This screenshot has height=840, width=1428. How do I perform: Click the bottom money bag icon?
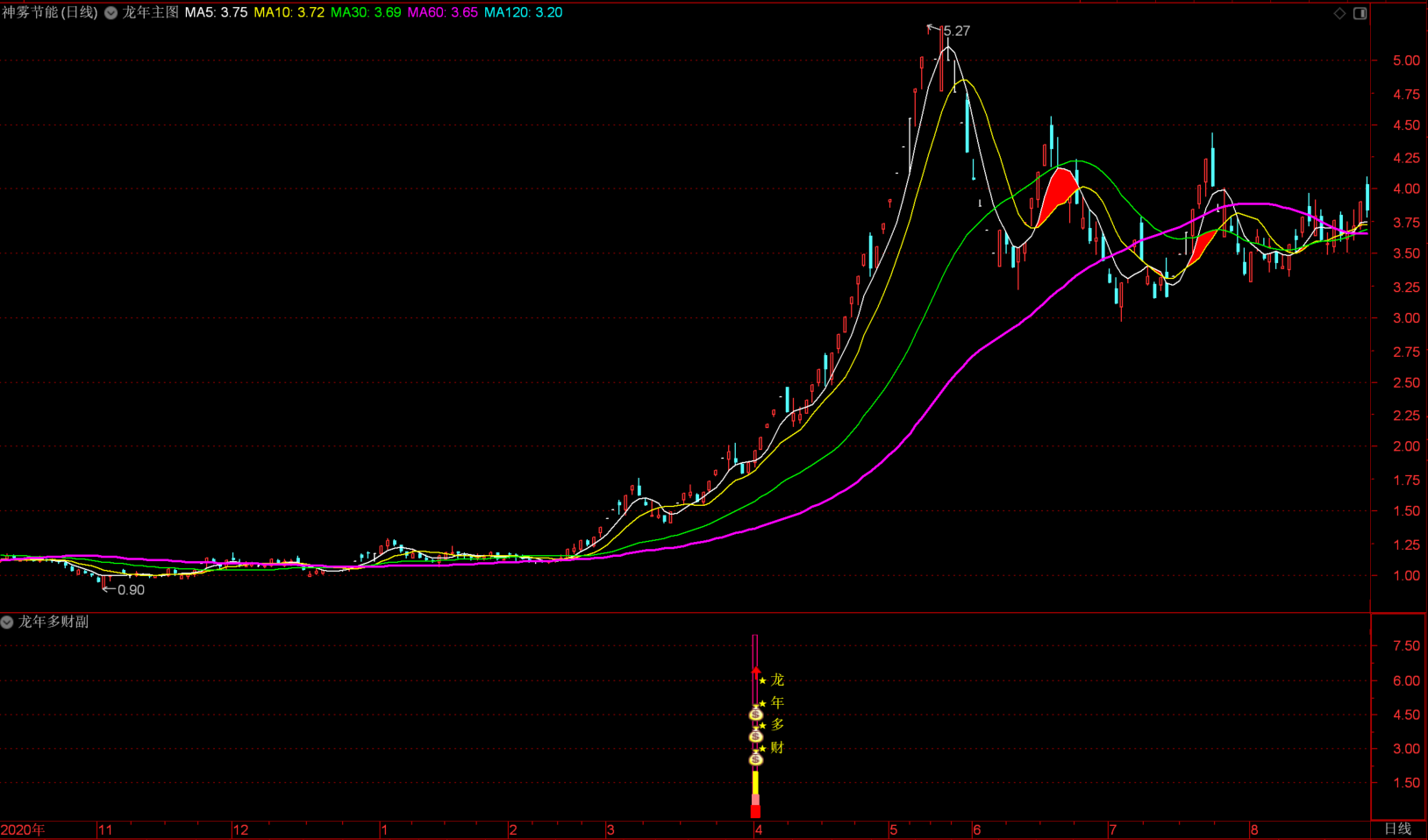coord(755,759)
